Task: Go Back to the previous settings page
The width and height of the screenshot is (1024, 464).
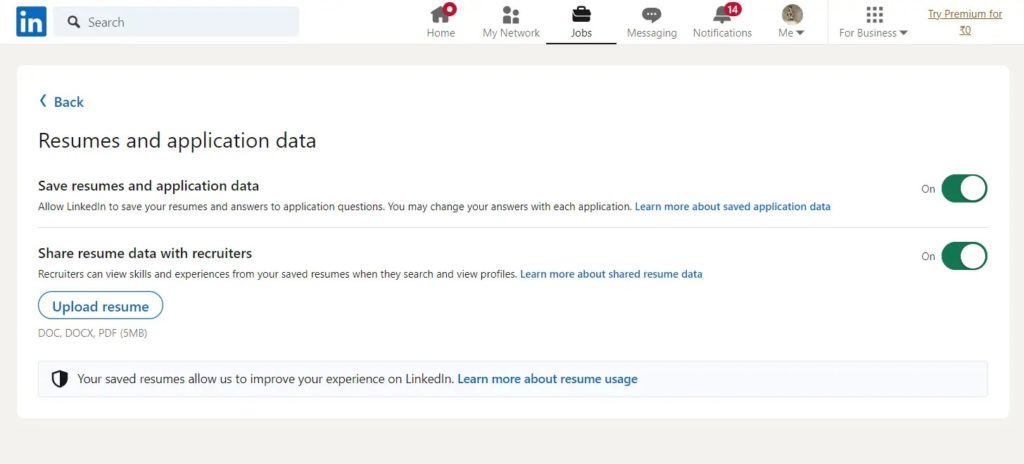Action: (61, 102)
